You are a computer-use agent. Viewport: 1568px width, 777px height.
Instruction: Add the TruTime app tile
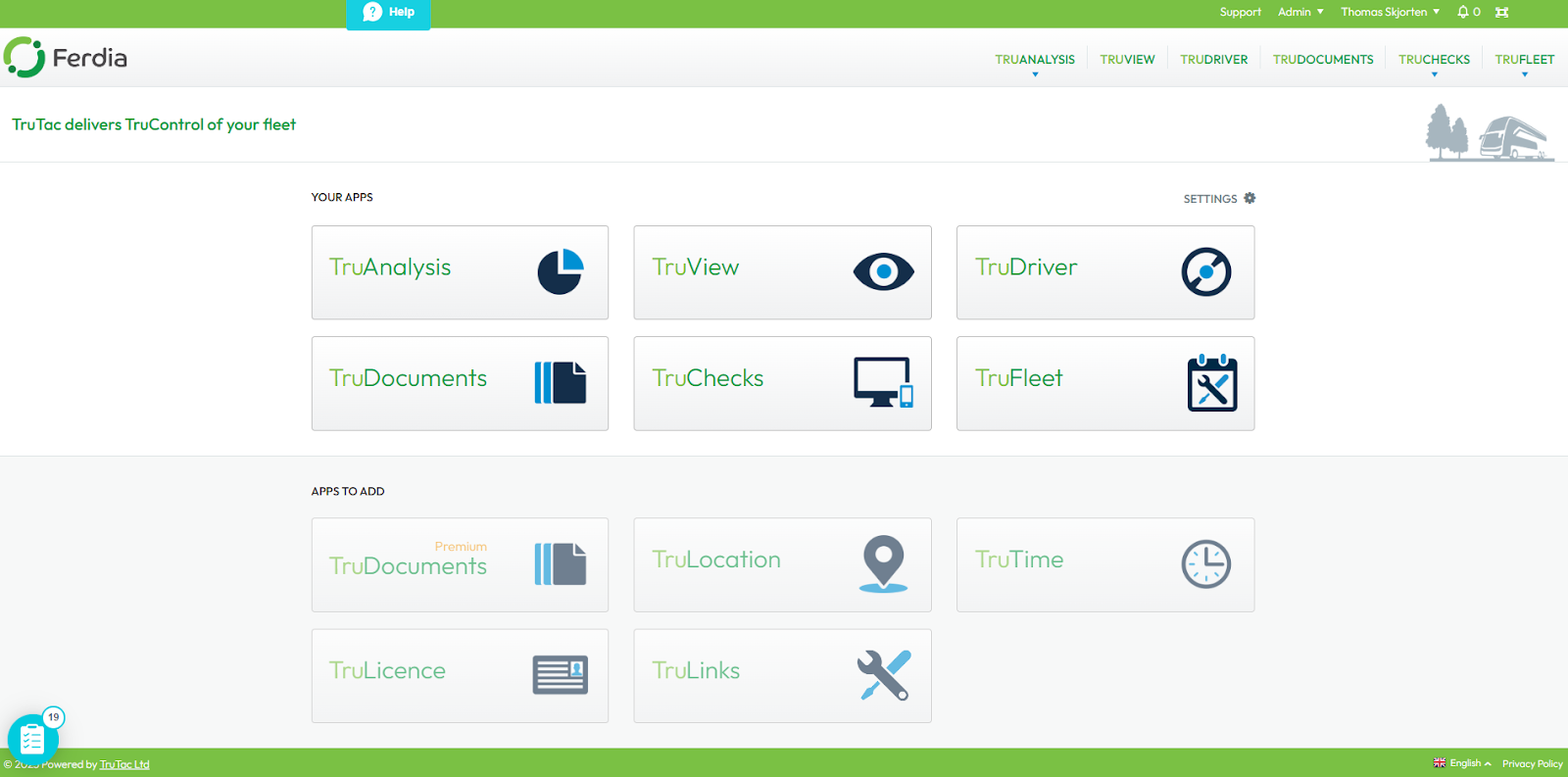(x=1105, y=564)
